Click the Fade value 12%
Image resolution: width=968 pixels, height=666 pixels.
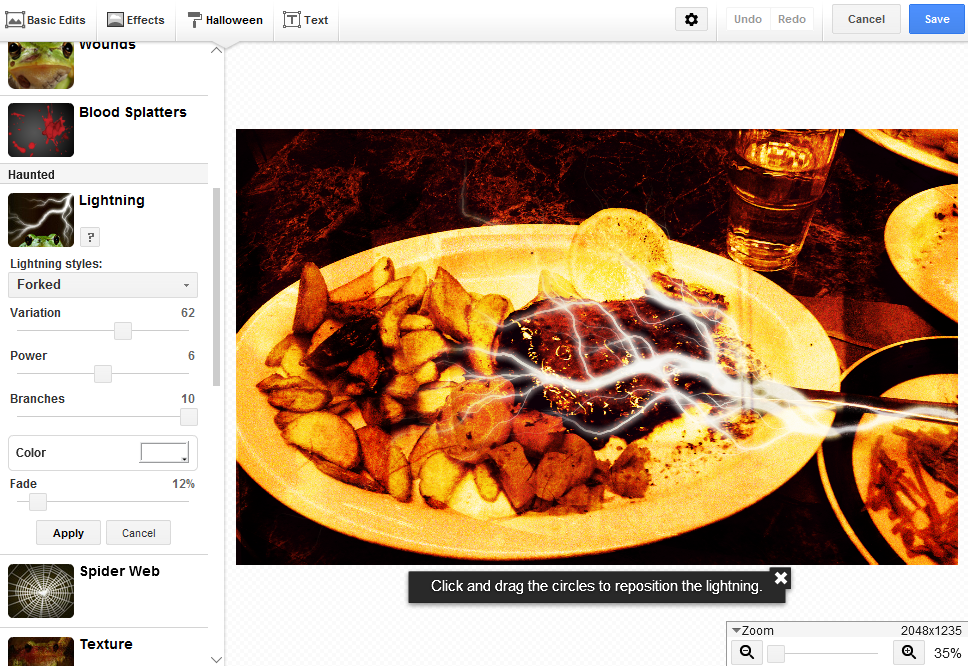coord(183,484)
